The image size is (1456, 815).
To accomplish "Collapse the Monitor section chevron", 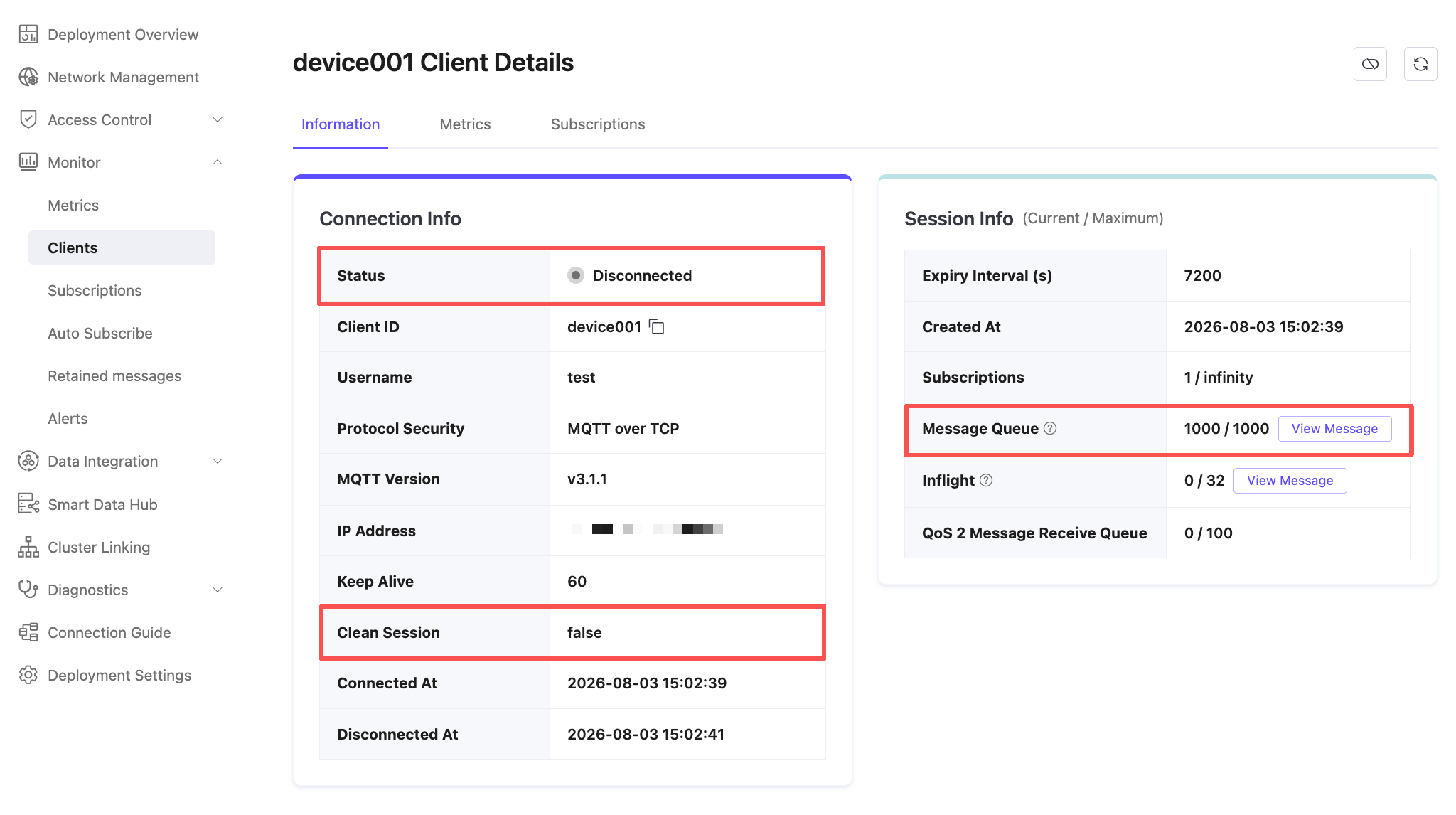I will [218, 162].
